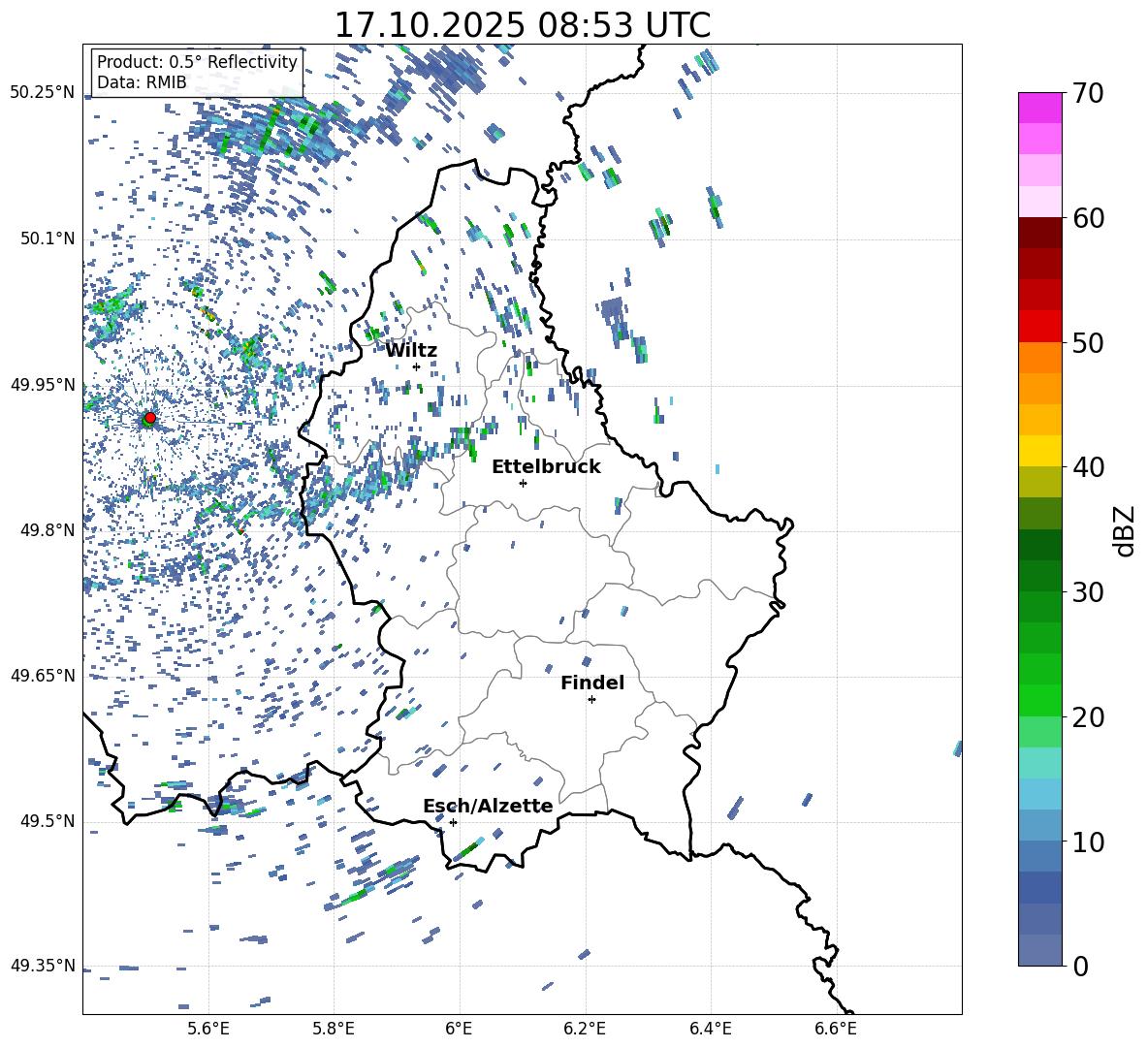Click the latitude label '50.25°N'

click(43, 93)
